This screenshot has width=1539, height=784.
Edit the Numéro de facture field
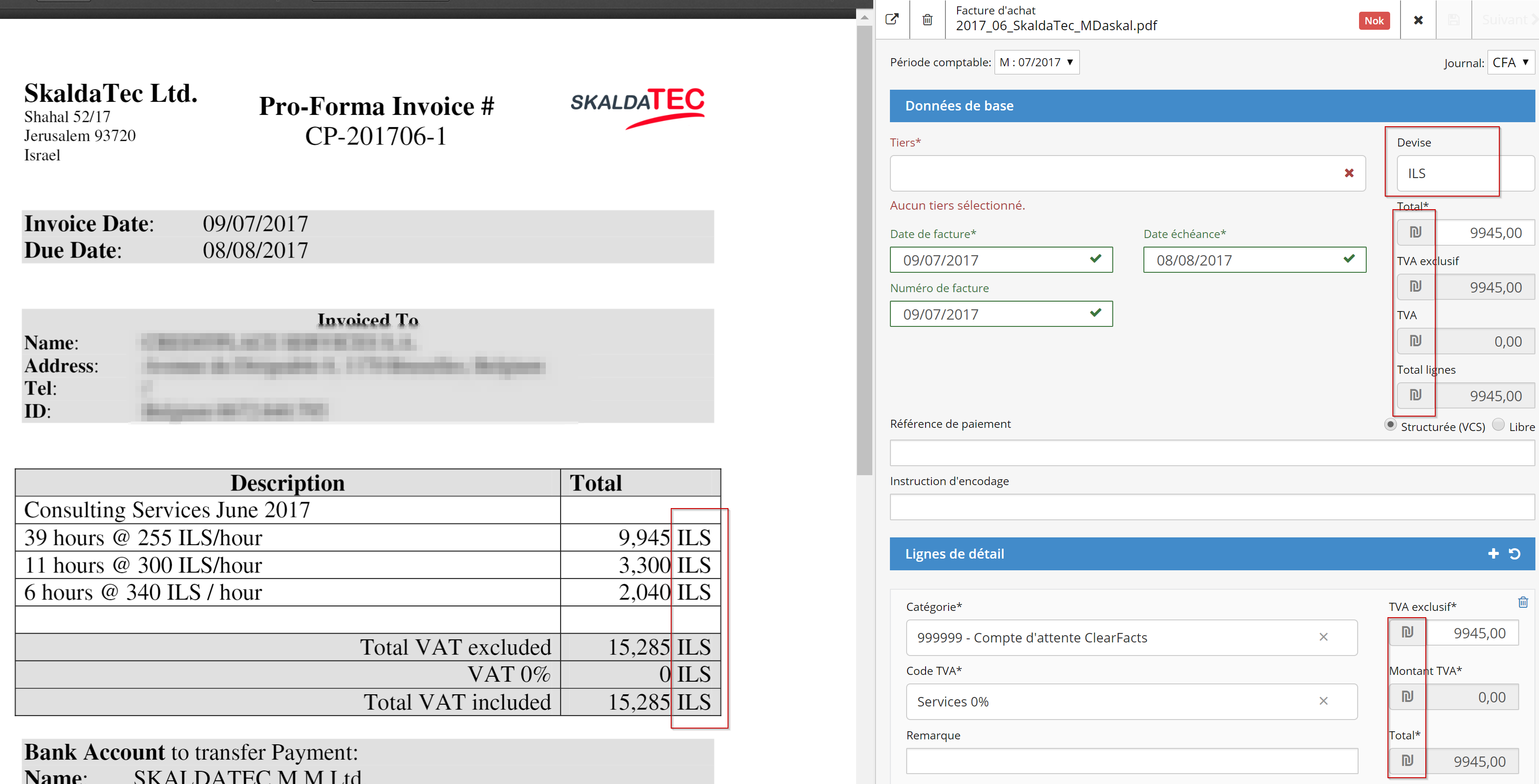(1001, 314)
